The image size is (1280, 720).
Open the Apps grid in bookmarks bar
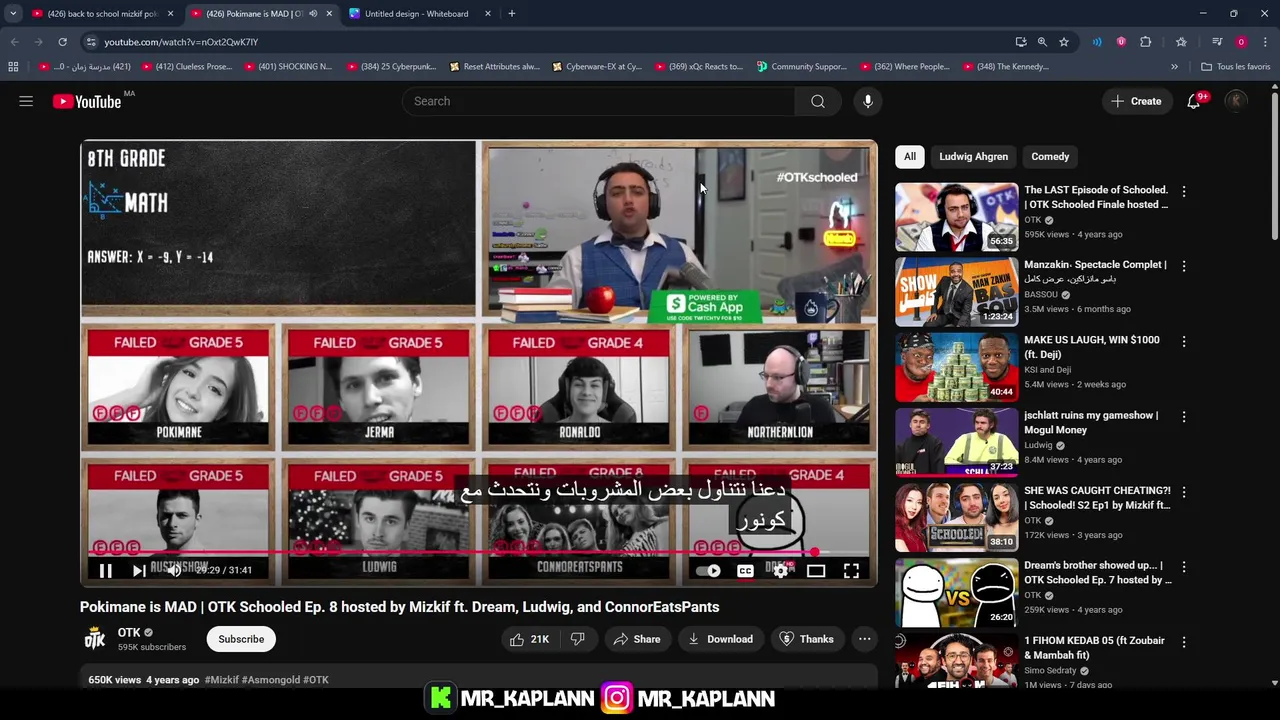click(13, 67)
